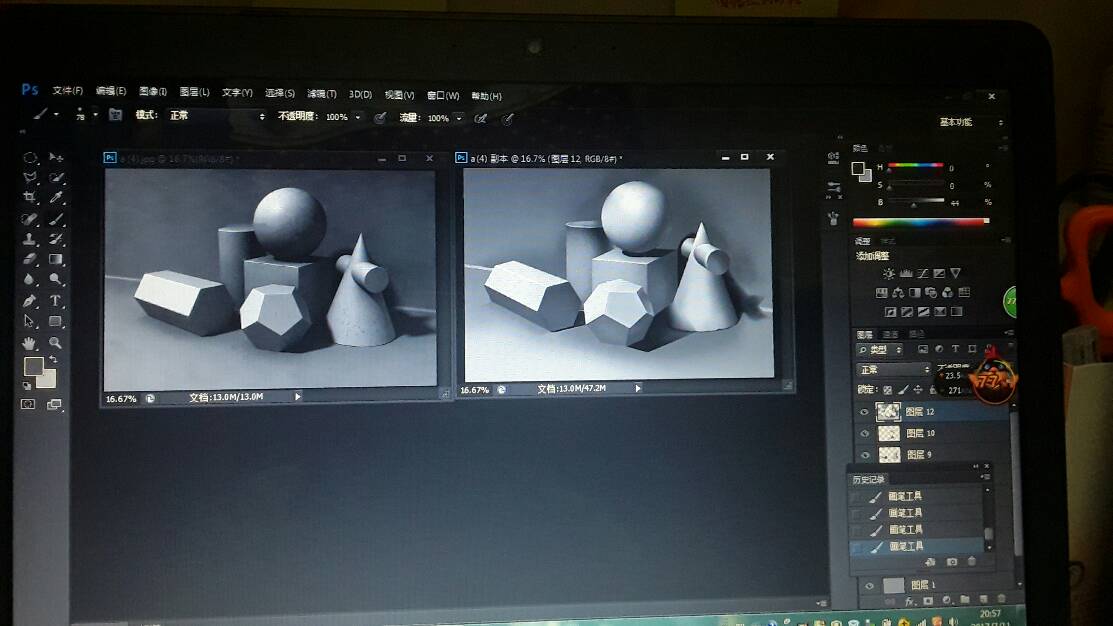This screenshot has height=626, width=1113.
Task: Reset default foreground and background colors
Action: pyautogui.click(x=27, y=386)
